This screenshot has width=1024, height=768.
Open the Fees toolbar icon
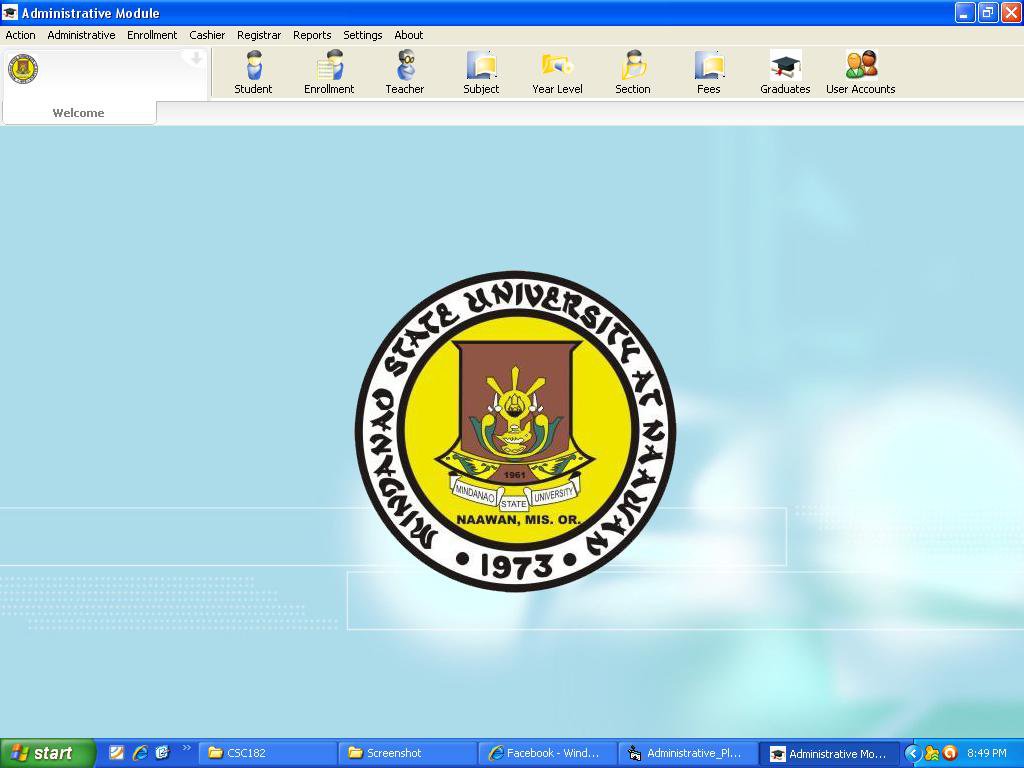709,73
